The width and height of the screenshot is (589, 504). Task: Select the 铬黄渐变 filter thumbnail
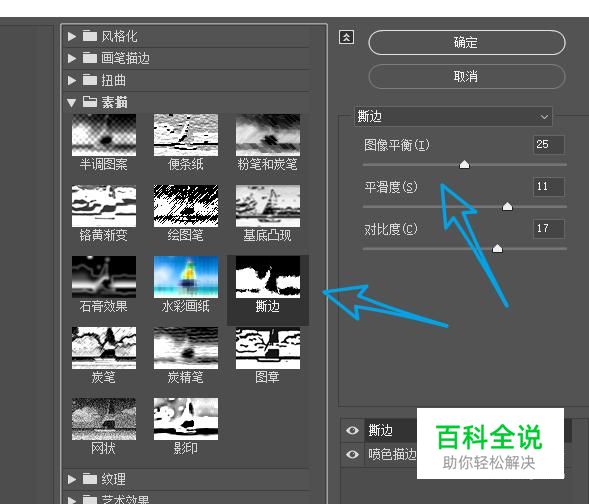(104, 206)
